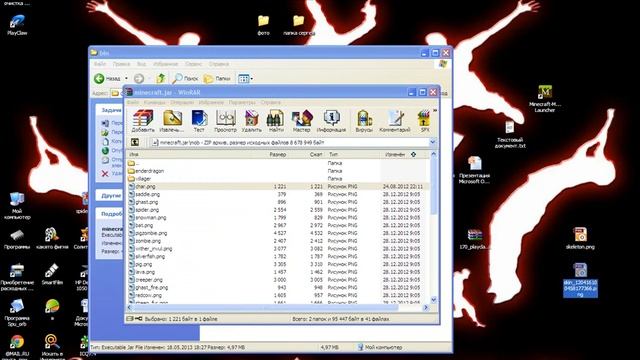The height and width of the screenshot is (360, 640).
Task: Click the Up folder icon in Explorer toolbar
Action: pos(161,78)
